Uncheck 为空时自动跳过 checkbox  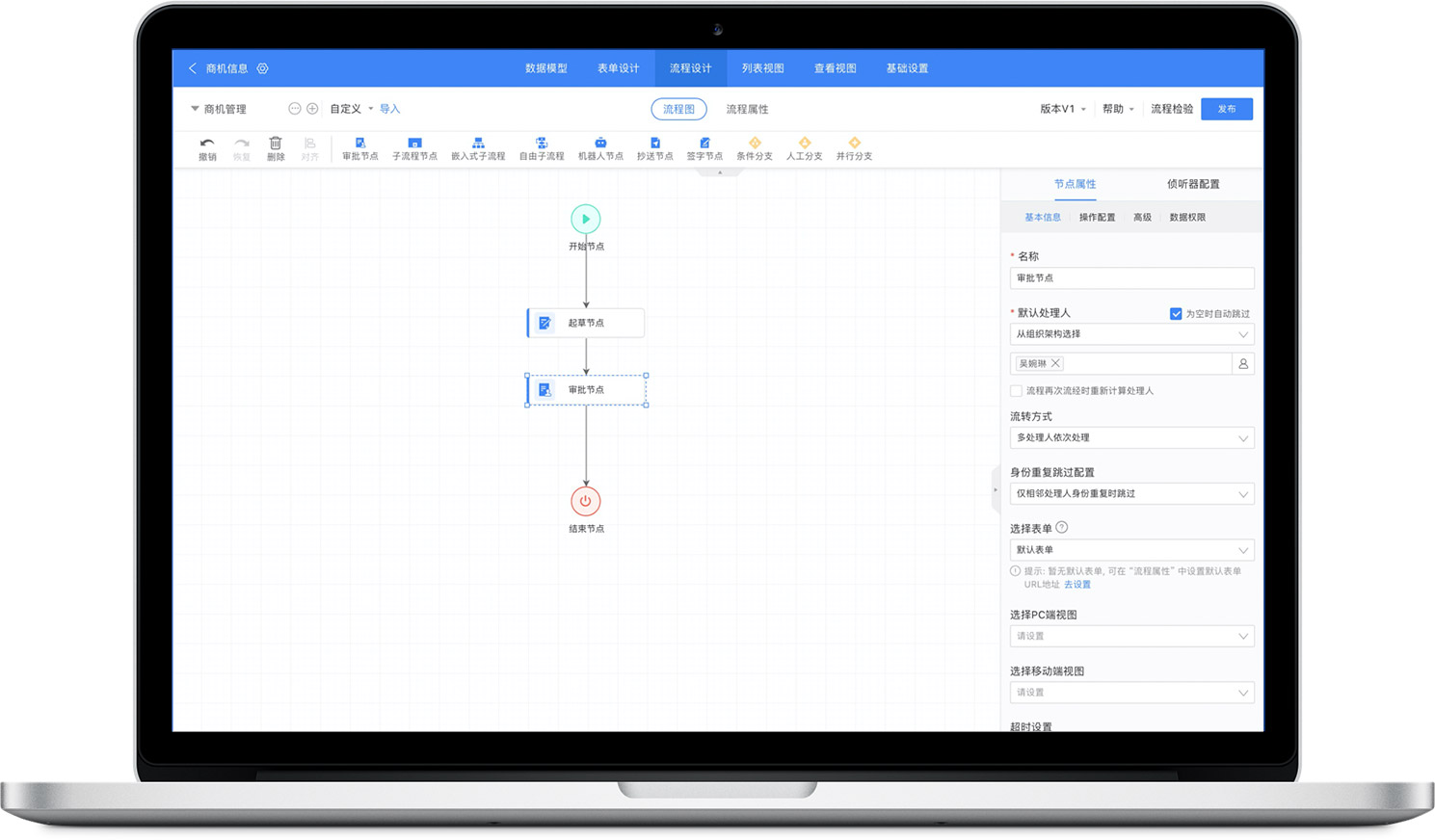click(x=1176, y=314)
